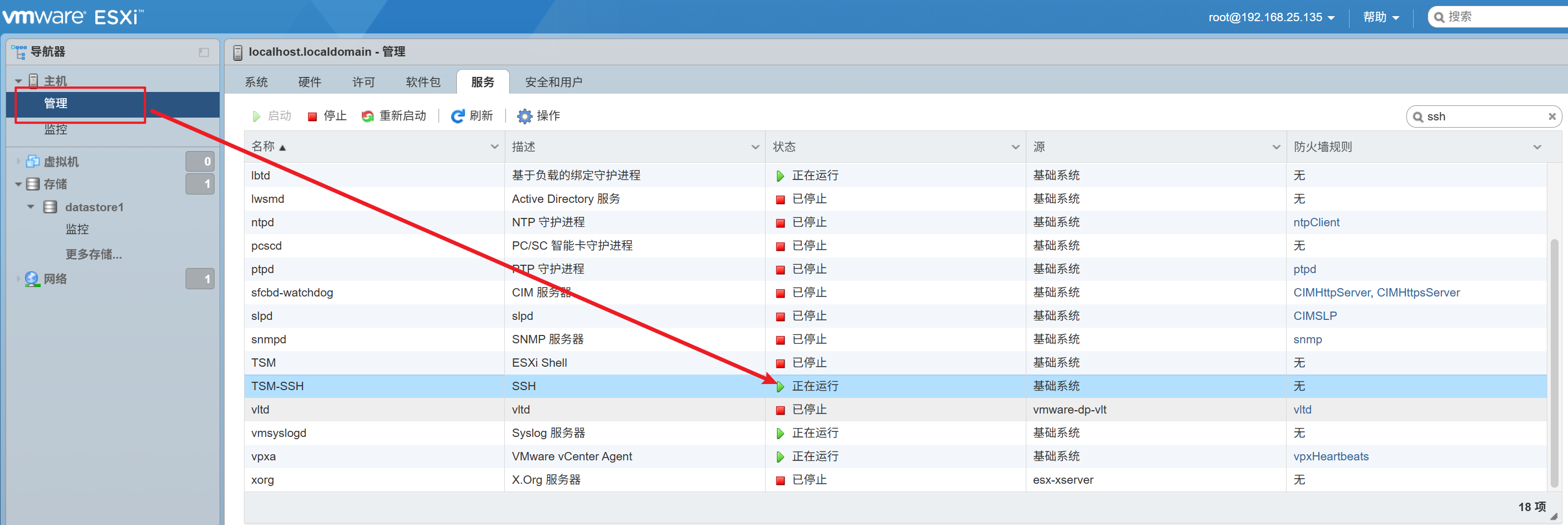This screenshot has width=1568, height=525.
Task: Focus the ssh service filter field
Action: coord(1483,116)
